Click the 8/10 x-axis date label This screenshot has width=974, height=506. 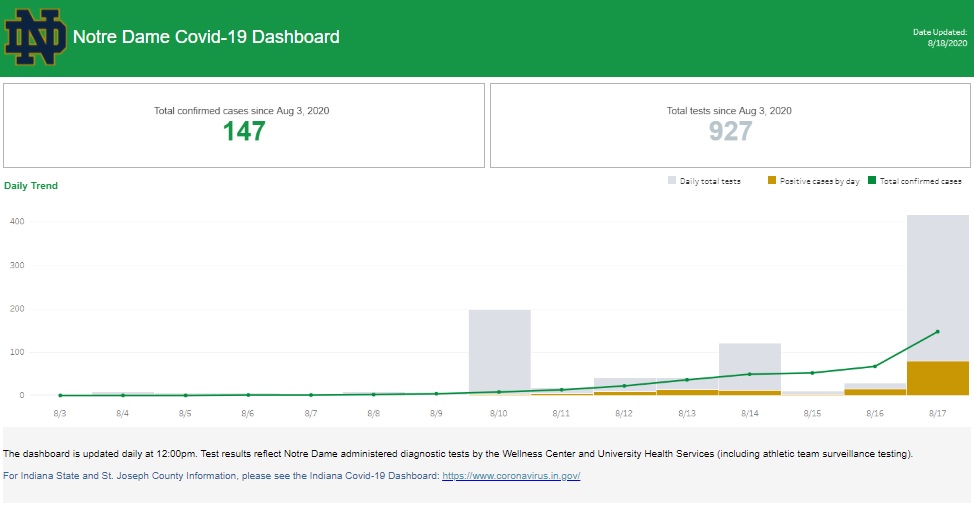click(499, 413)
